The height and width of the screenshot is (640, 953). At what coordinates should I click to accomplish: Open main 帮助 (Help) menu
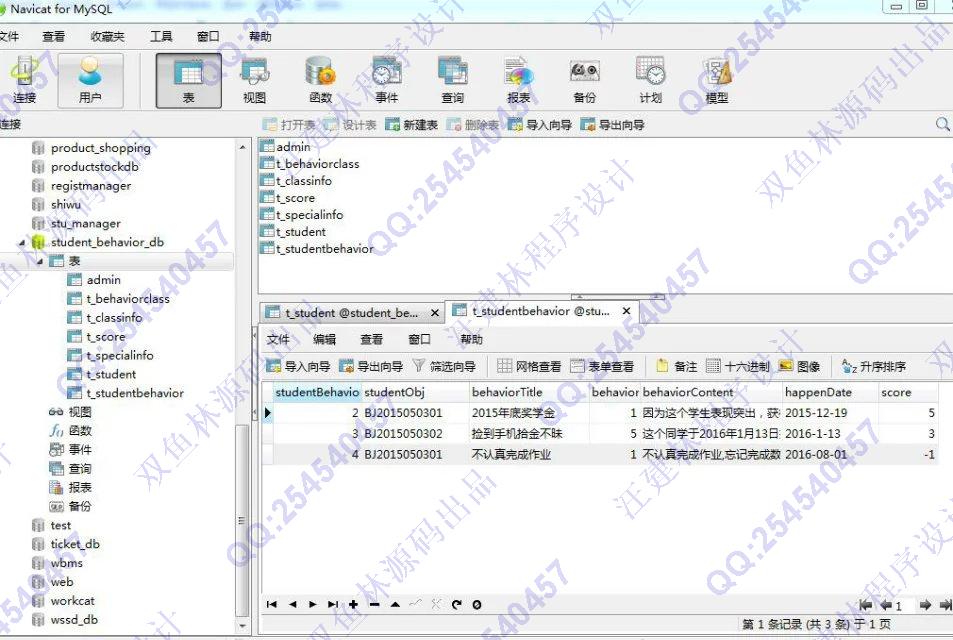coord(260,36)
